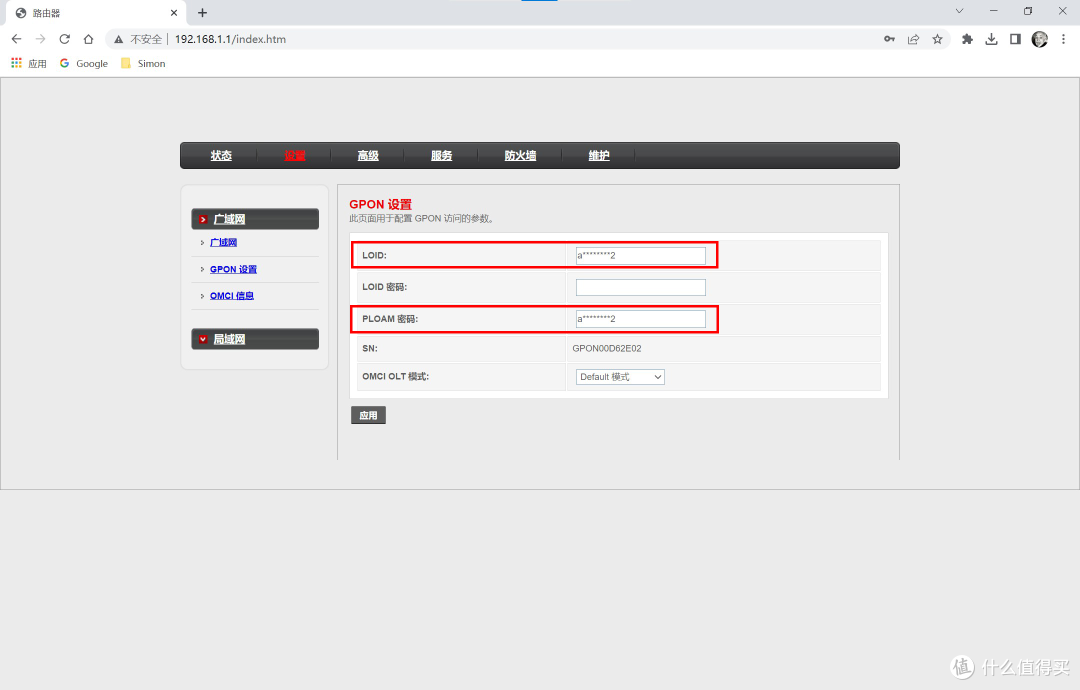Open the downloads icon
Screen dimensions: 1080x690
coord(991,39)
